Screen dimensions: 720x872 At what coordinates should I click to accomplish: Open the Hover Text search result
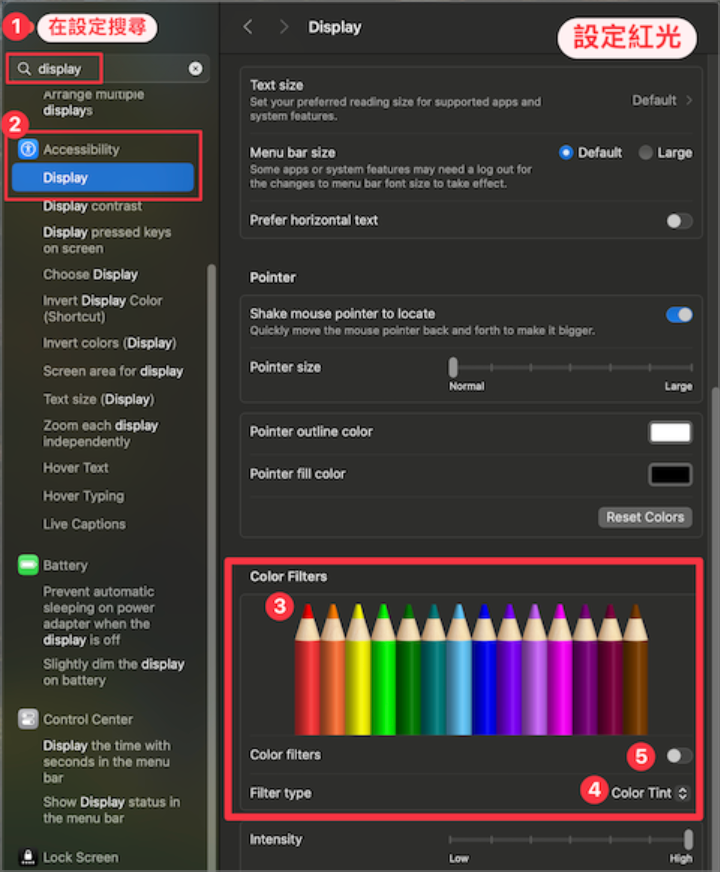pyautogui.click(x=76, y=468)
